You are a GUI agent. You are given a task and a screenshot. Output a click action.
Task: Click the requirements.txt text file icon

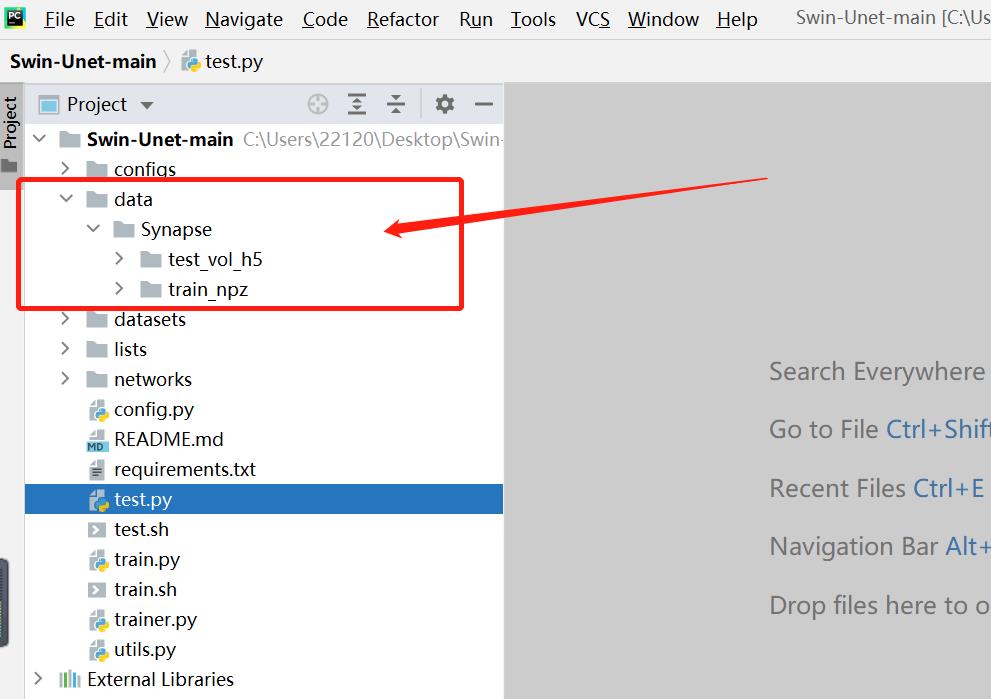click(x=97, y=470)
